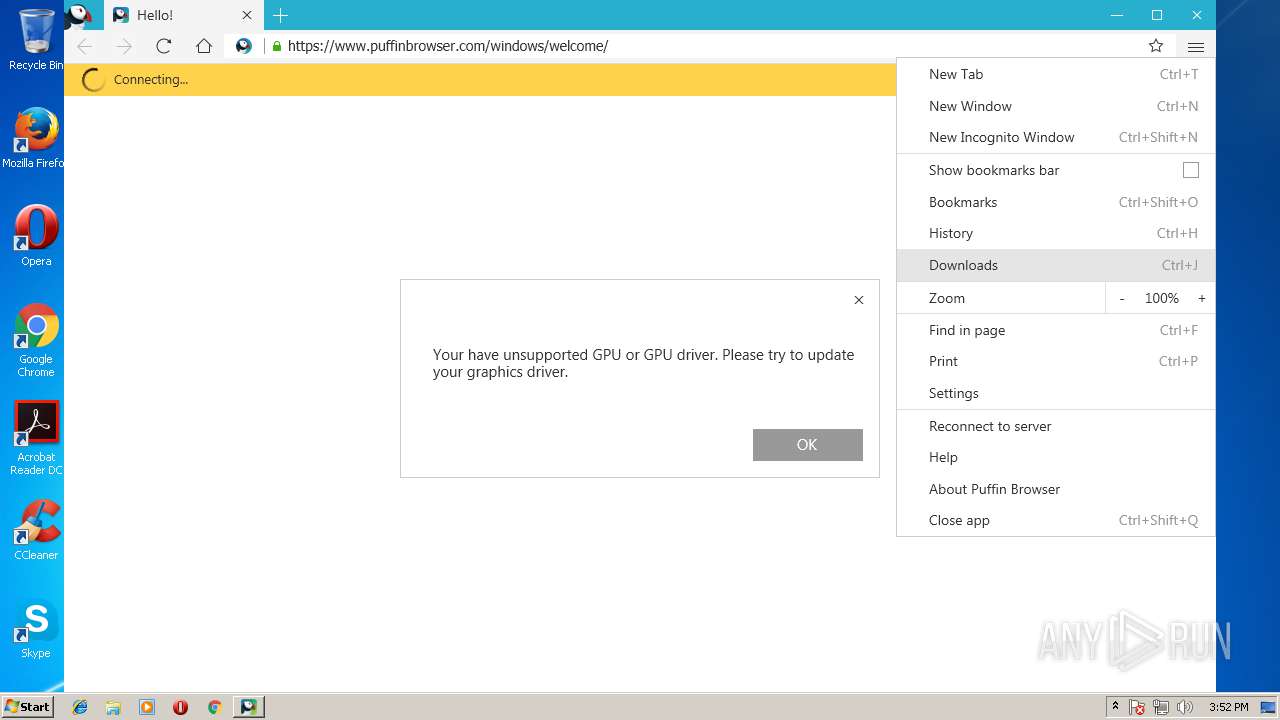Open File Explorer in taskbar
This screenshot has width=1280, height=720.
coord(113,707)
